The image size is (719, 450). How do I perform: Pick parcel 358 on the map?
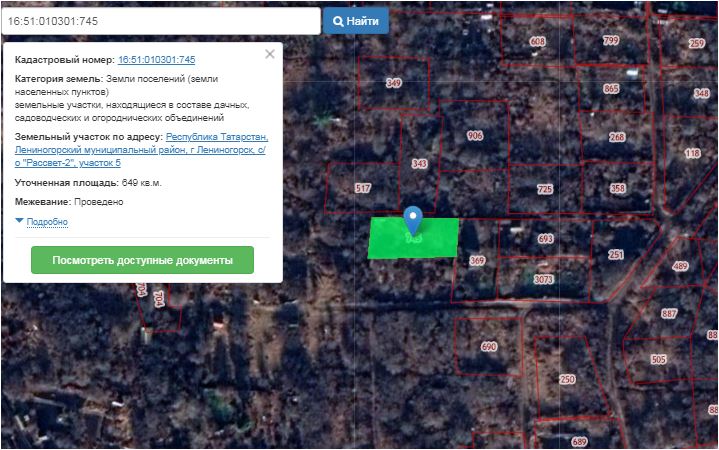(618, 188)
